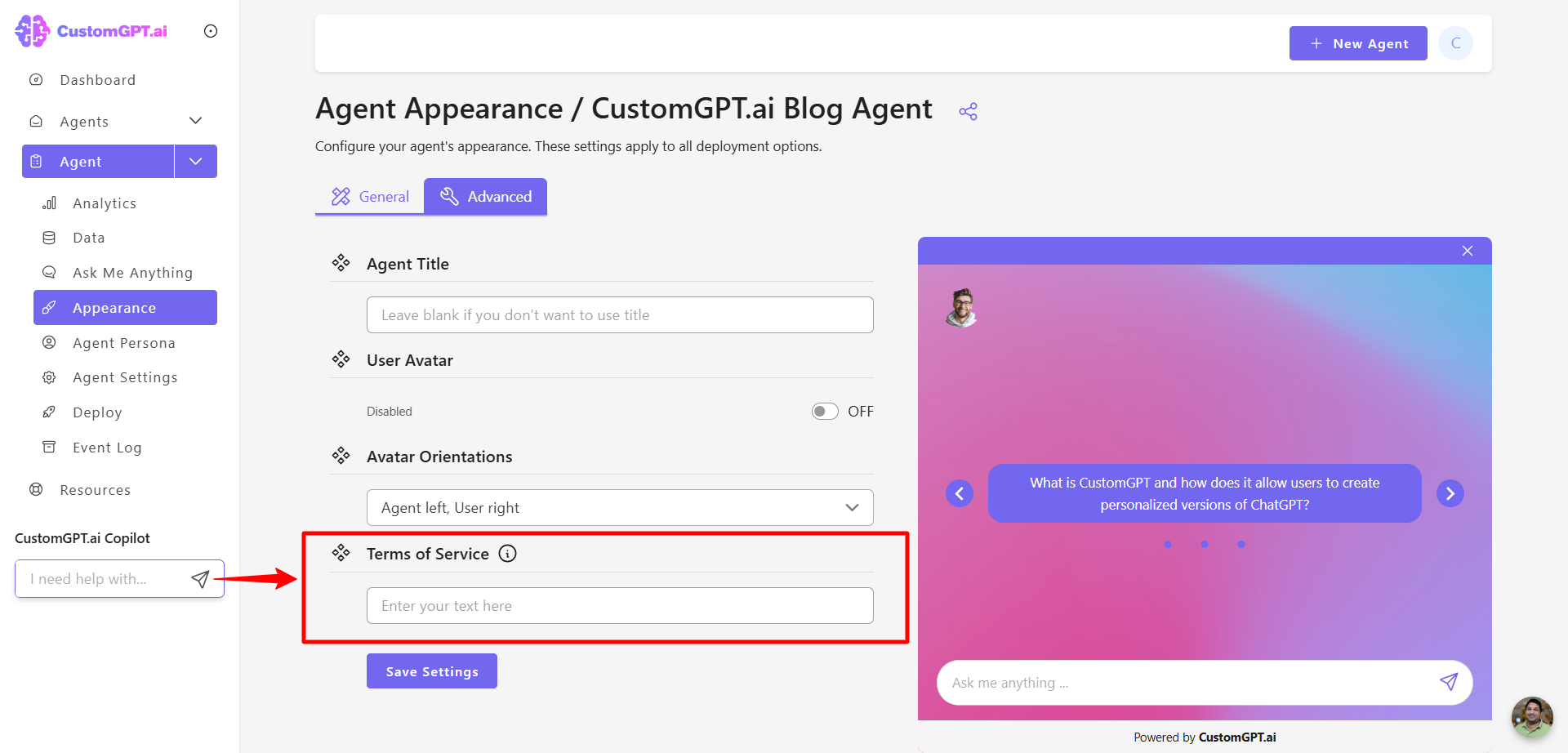Open Agent Settings page

[125, 377]
